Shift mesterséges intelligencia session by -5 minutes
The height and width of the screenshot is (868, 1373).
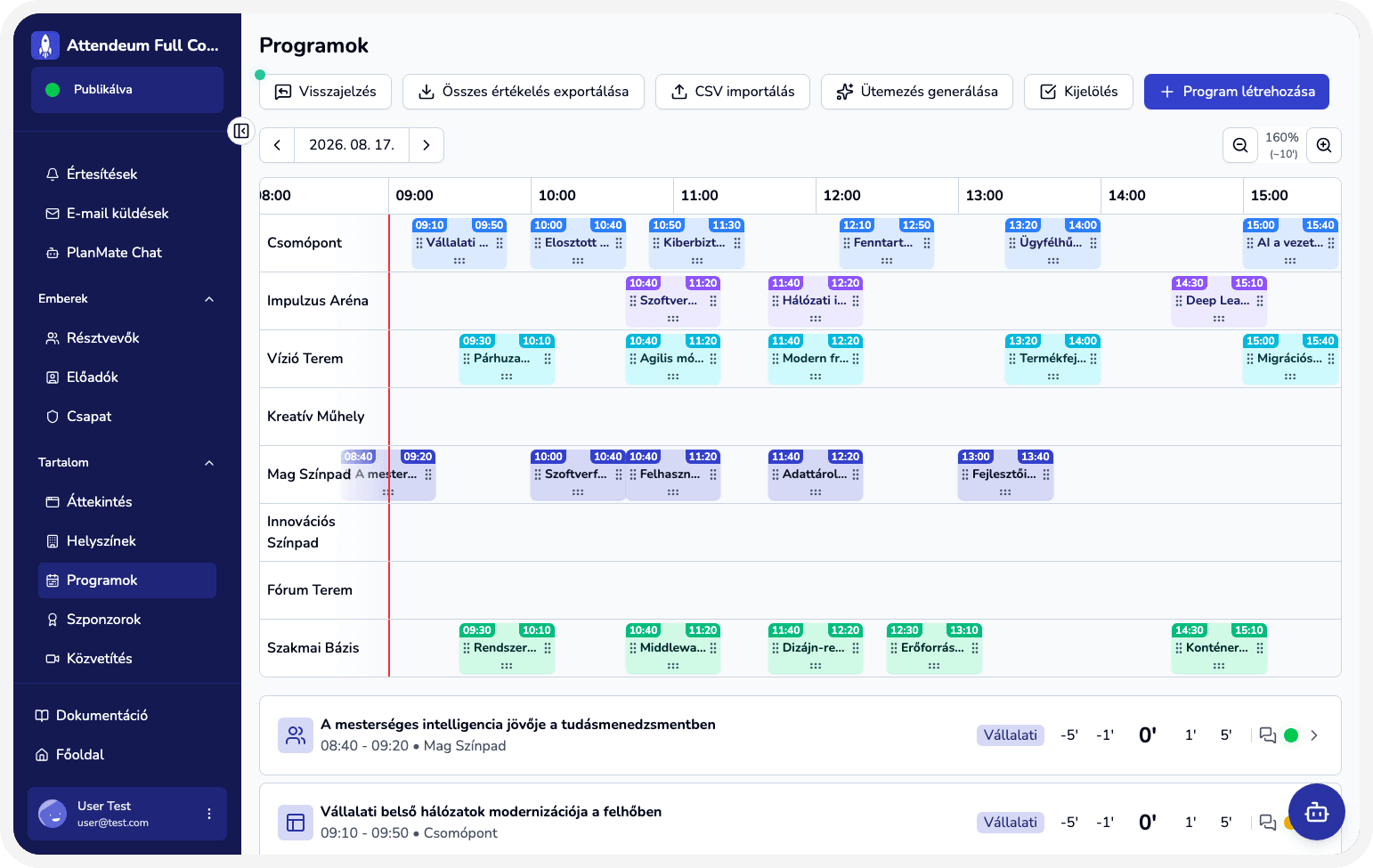coord(1069,735)
